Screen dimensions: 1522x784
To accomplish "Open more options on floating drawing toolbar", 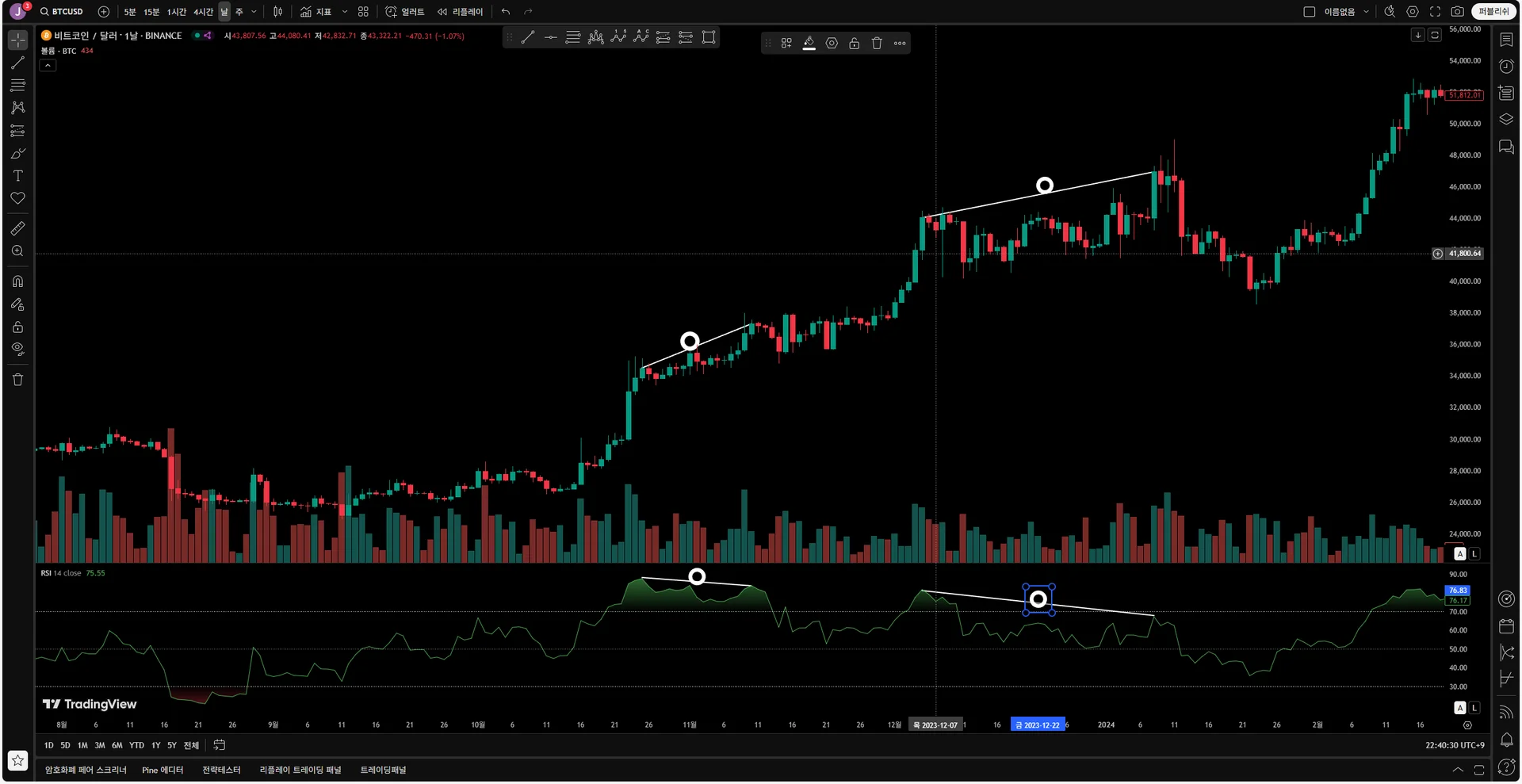I will tap(900, 44).
